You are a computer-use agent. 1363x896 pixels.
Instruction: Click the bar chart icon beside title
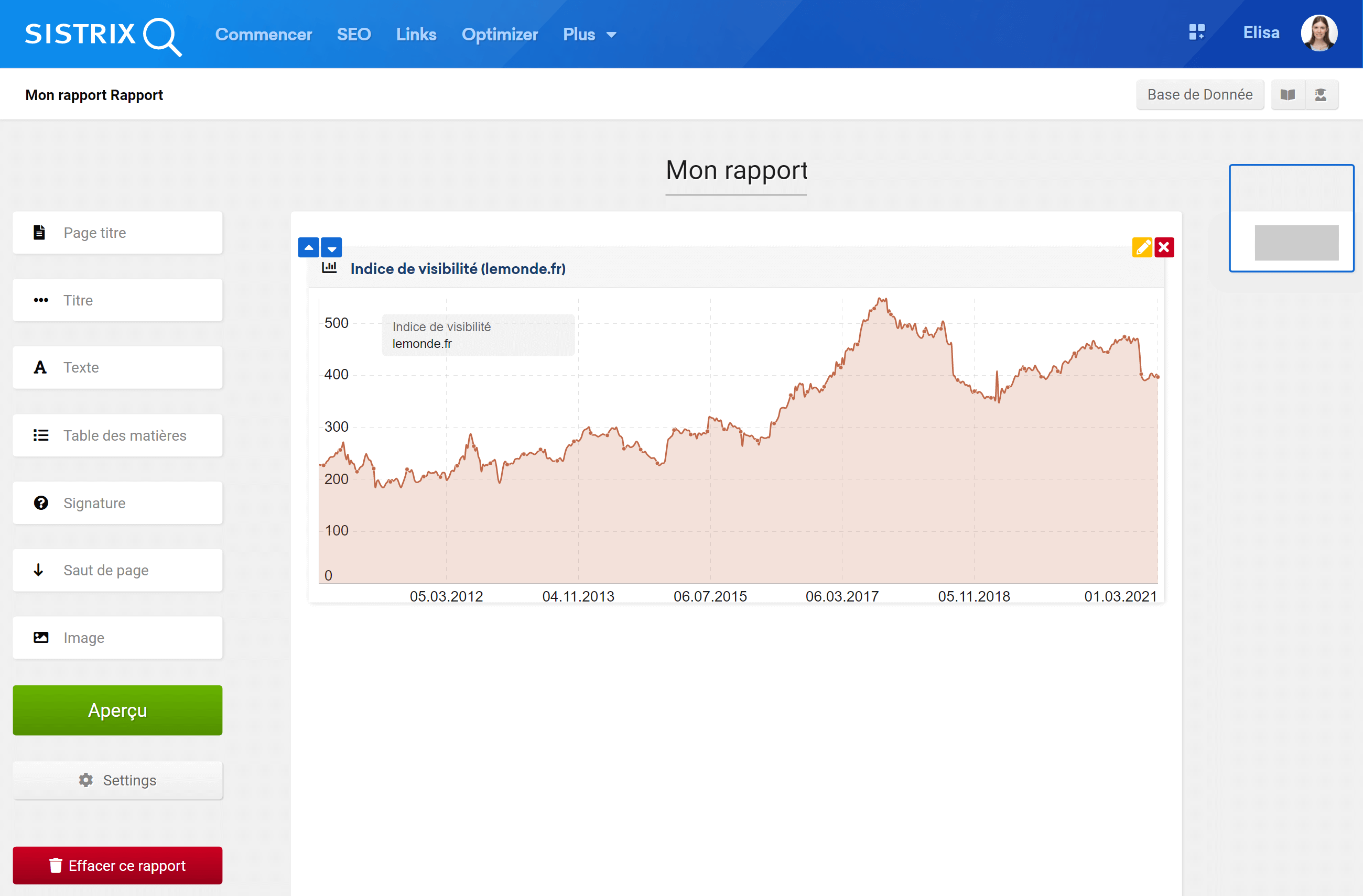click(x=329, y=267)
